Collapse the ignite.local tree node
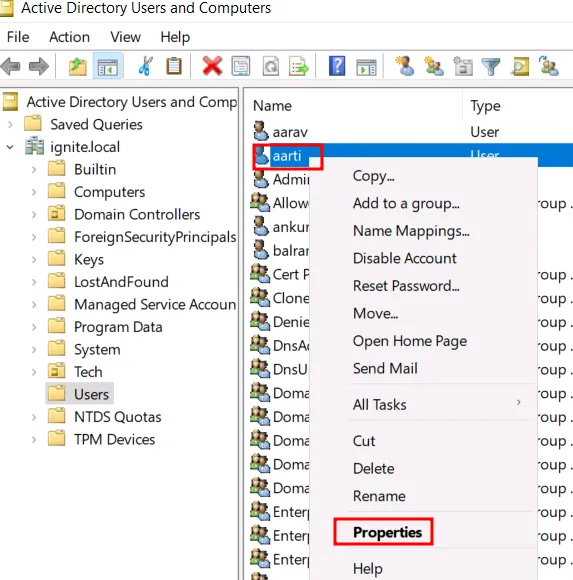The height and width of the screenshot is (580, 573). point(10,147)
